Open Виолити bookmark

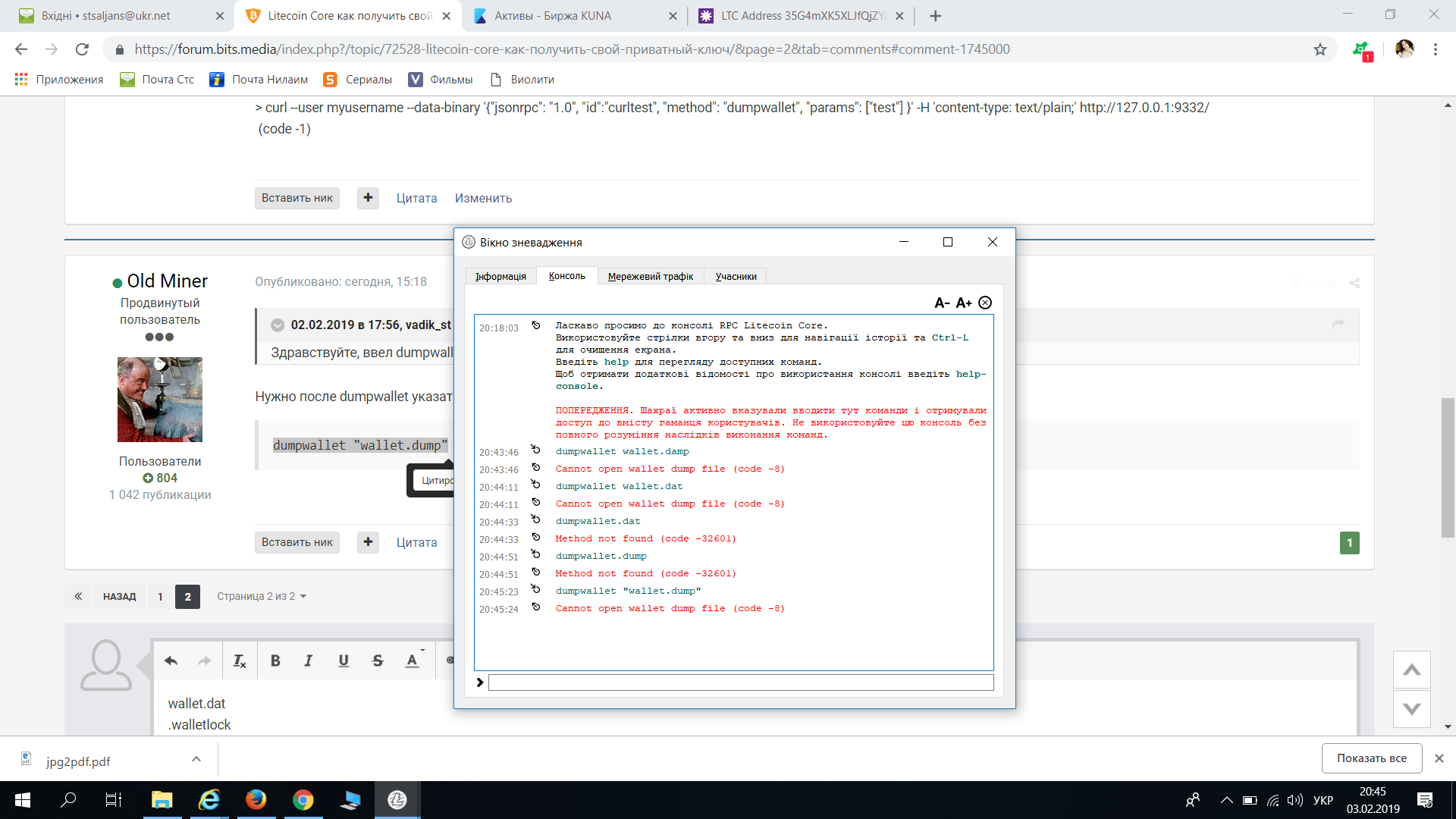pyautogui.click(x=522, y=80)
